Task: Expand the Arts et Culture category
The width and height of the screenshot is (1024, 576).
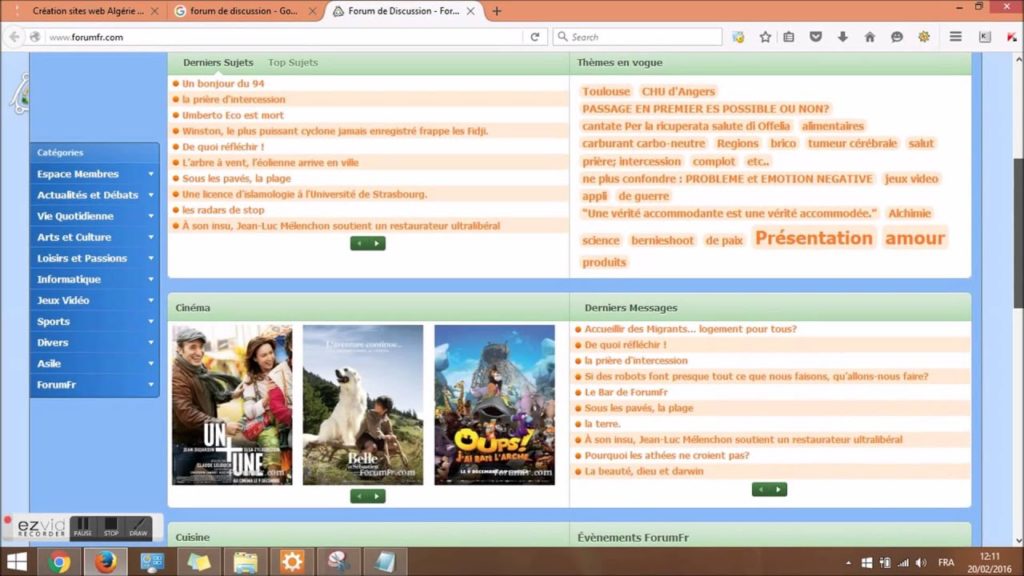Action: tap(95, 237)
